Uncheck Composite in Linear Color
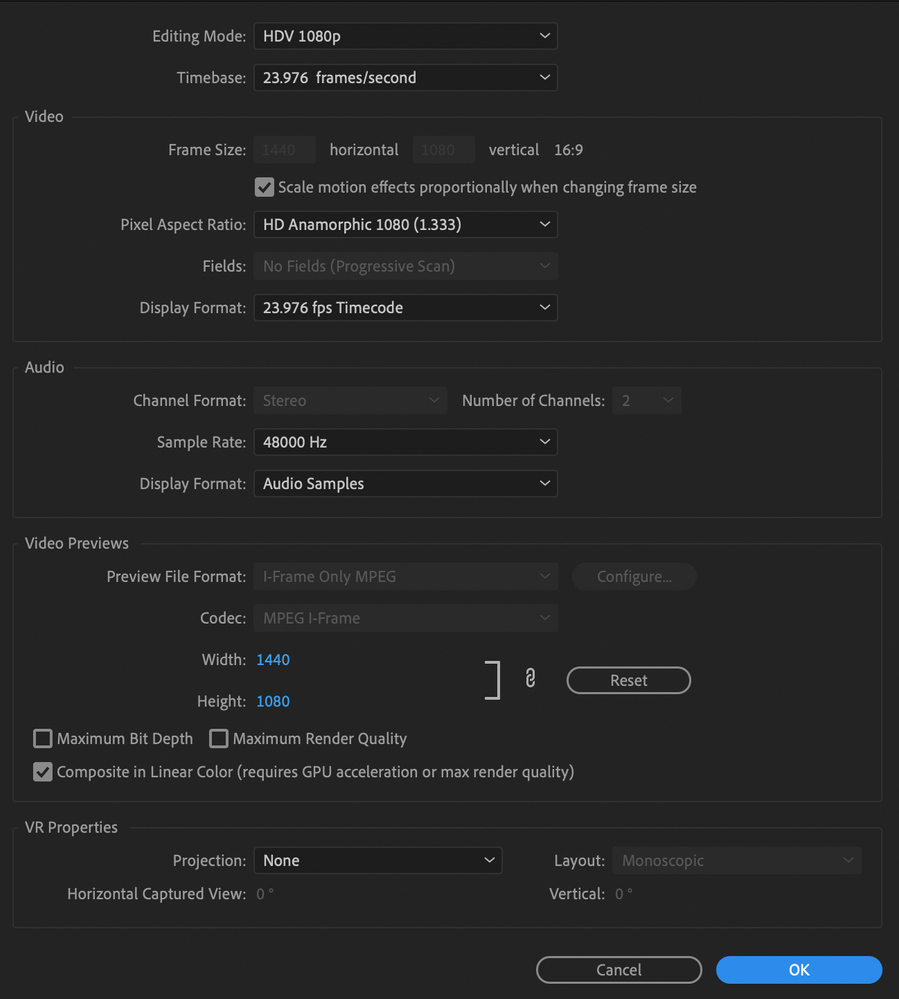Viewport: 899px width, 999px height. [x=43, y=772]
